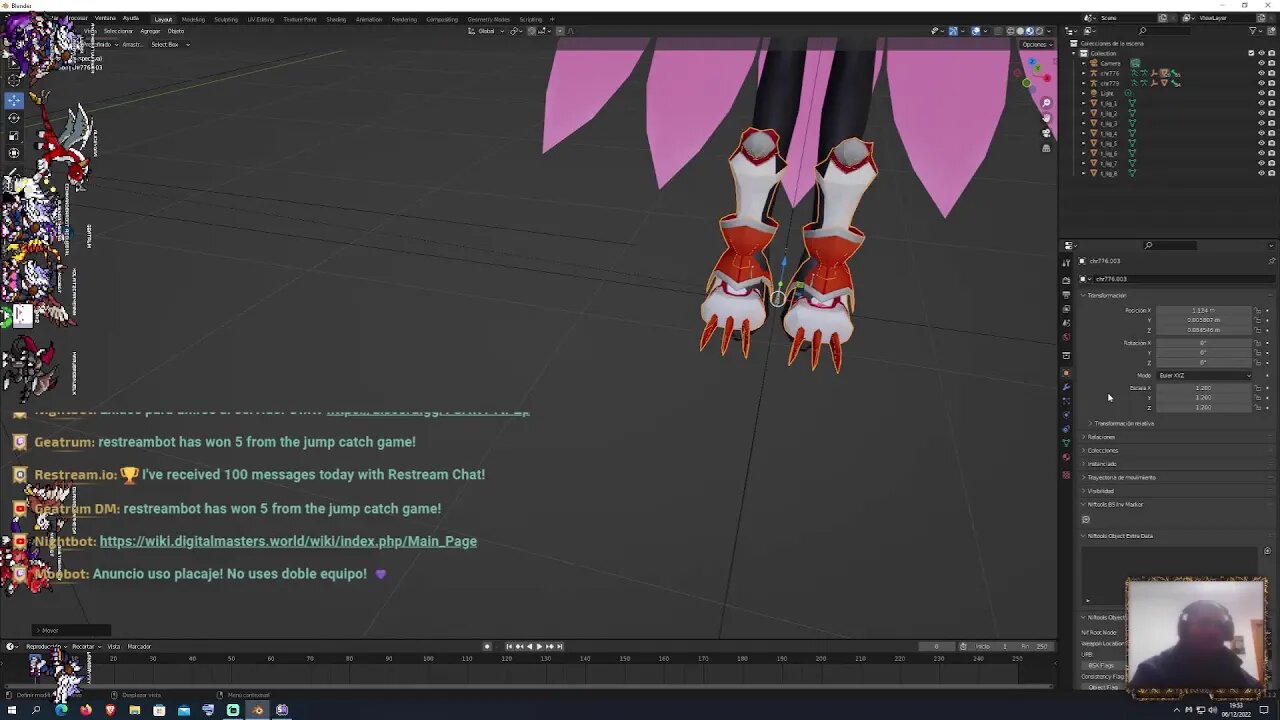Open View Layer properties tab
The image size is (1280, 720).
(1066, 309)
